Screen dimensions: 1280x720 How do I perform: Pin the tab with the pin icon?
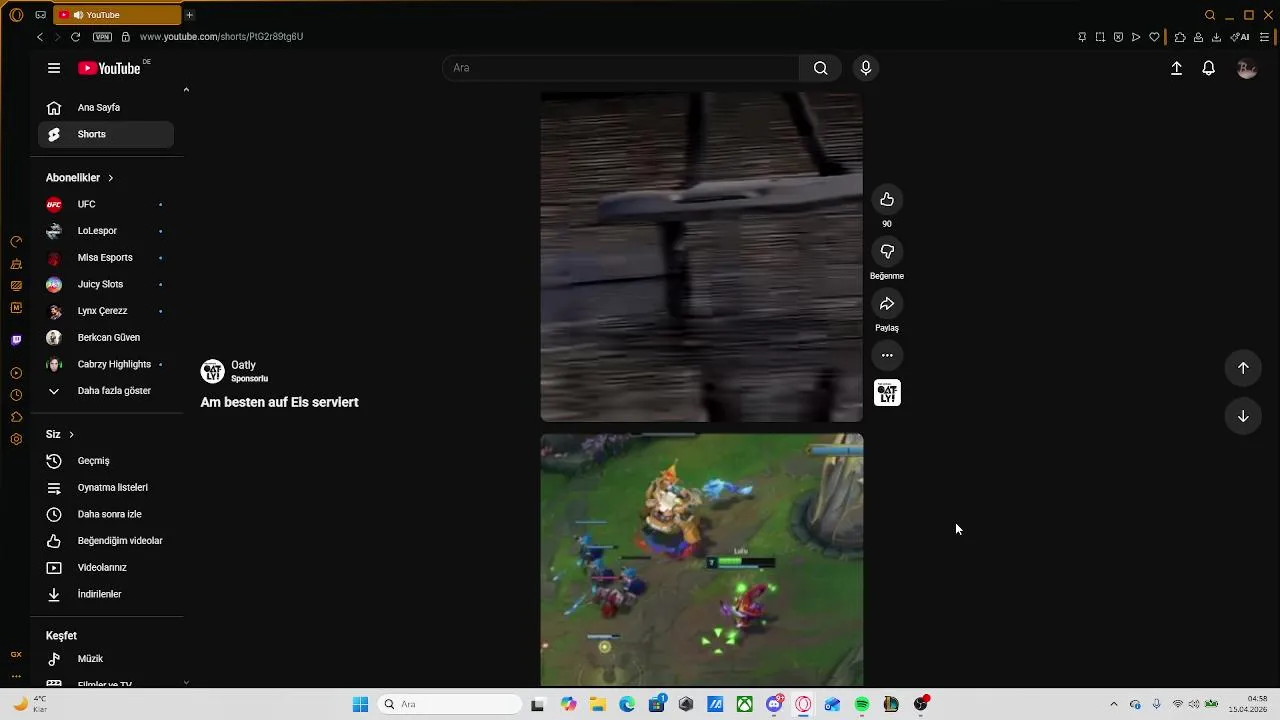(1082, 37)
